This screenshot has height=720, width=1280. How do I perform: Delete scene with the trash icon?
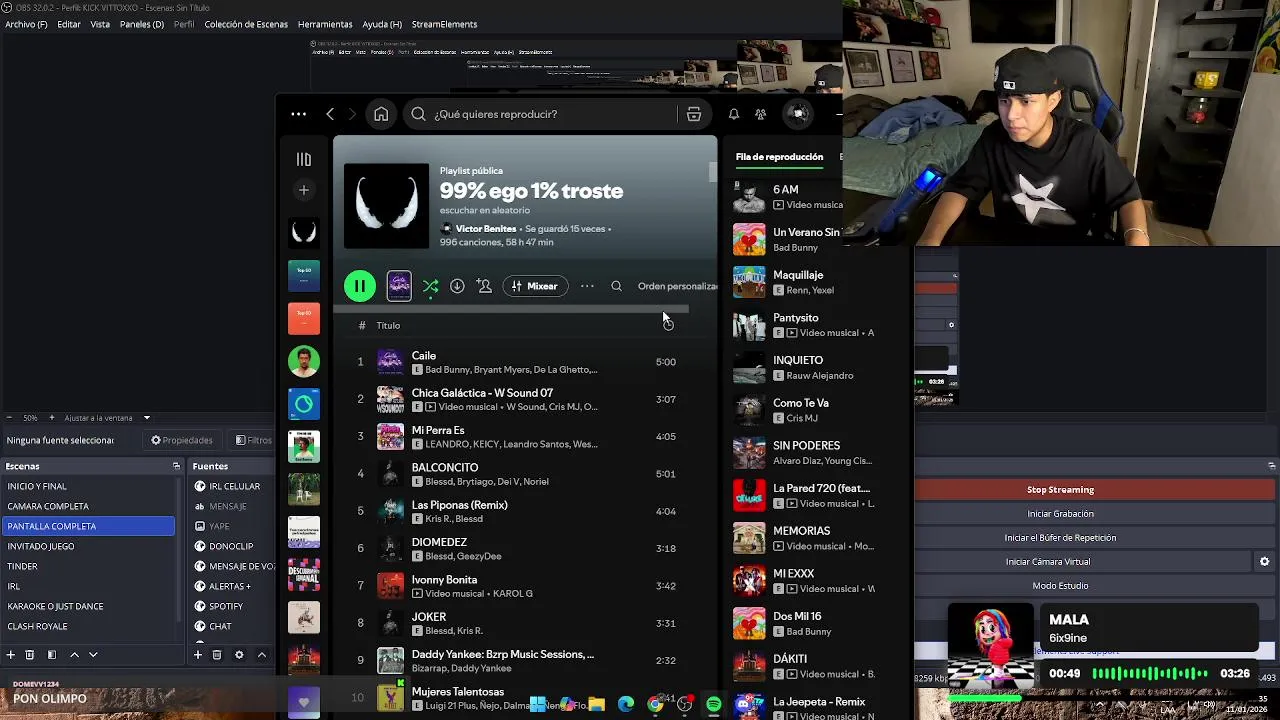[30, 655]
